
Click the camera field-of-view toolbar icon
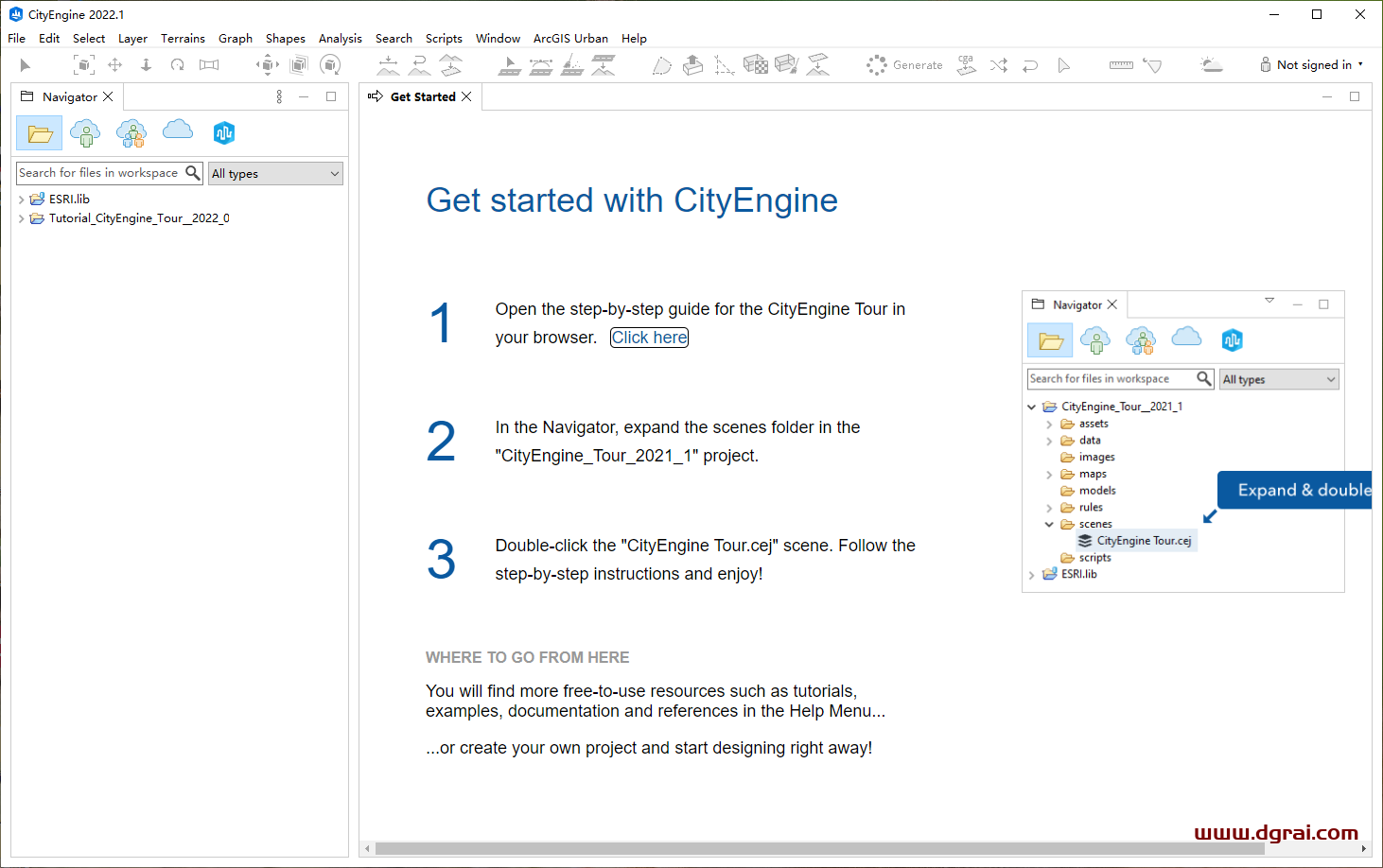coord(209,65)
